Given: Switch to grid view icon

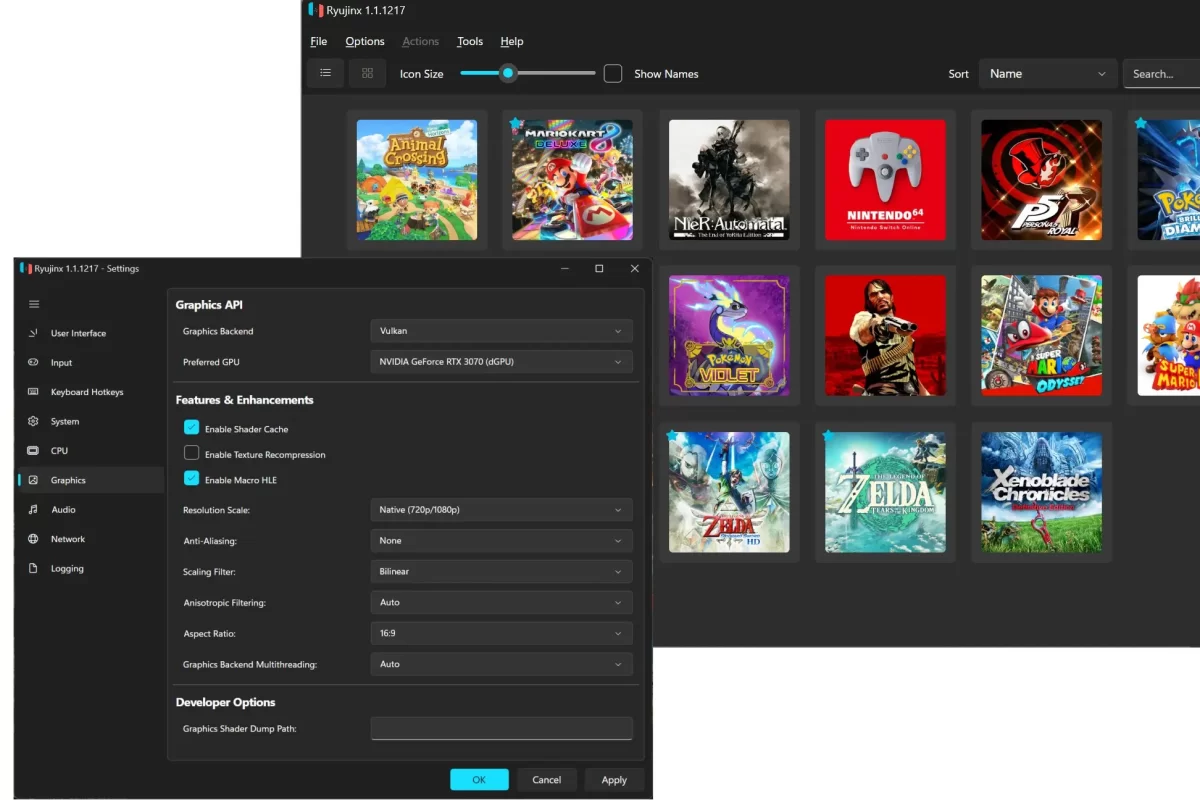Looking at the screenshot, I should (367, 73).
